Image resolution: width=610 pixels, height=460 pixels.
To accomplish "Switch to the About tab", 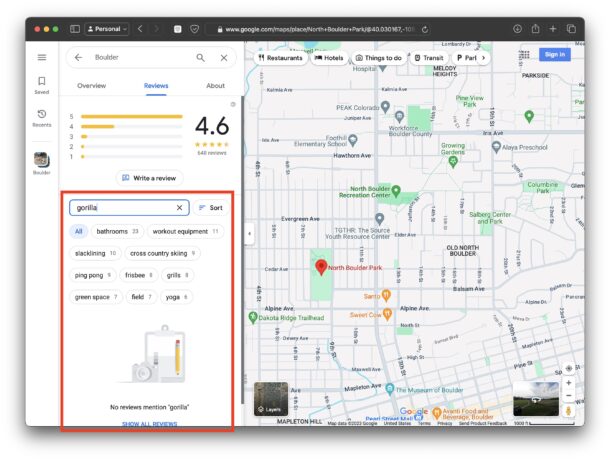I will [x=215, y=86].
